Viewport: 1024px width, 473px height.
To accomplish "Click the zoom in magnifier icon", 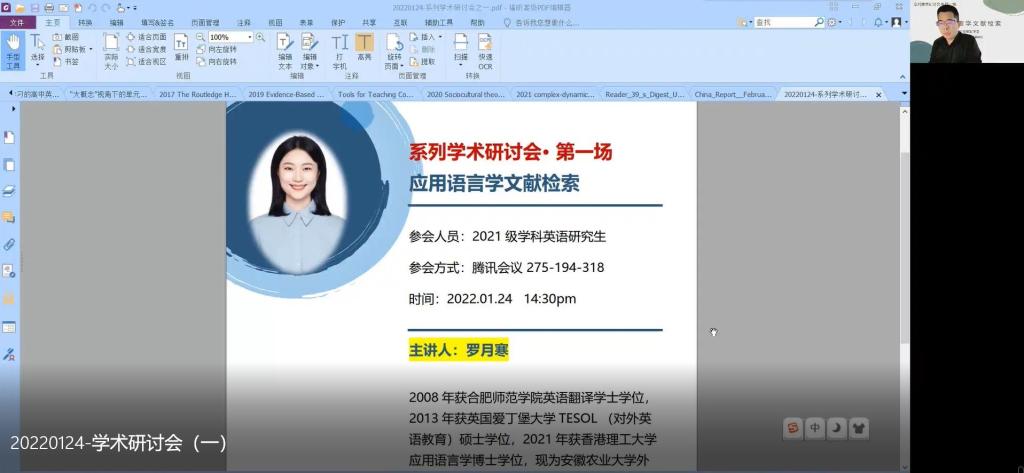I will [x=261, y=37].
